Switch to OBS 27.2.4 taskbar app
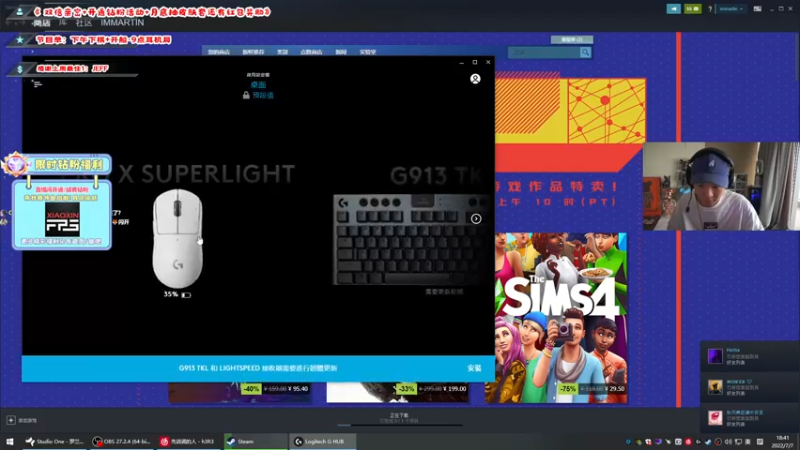 tap(121, 442)
